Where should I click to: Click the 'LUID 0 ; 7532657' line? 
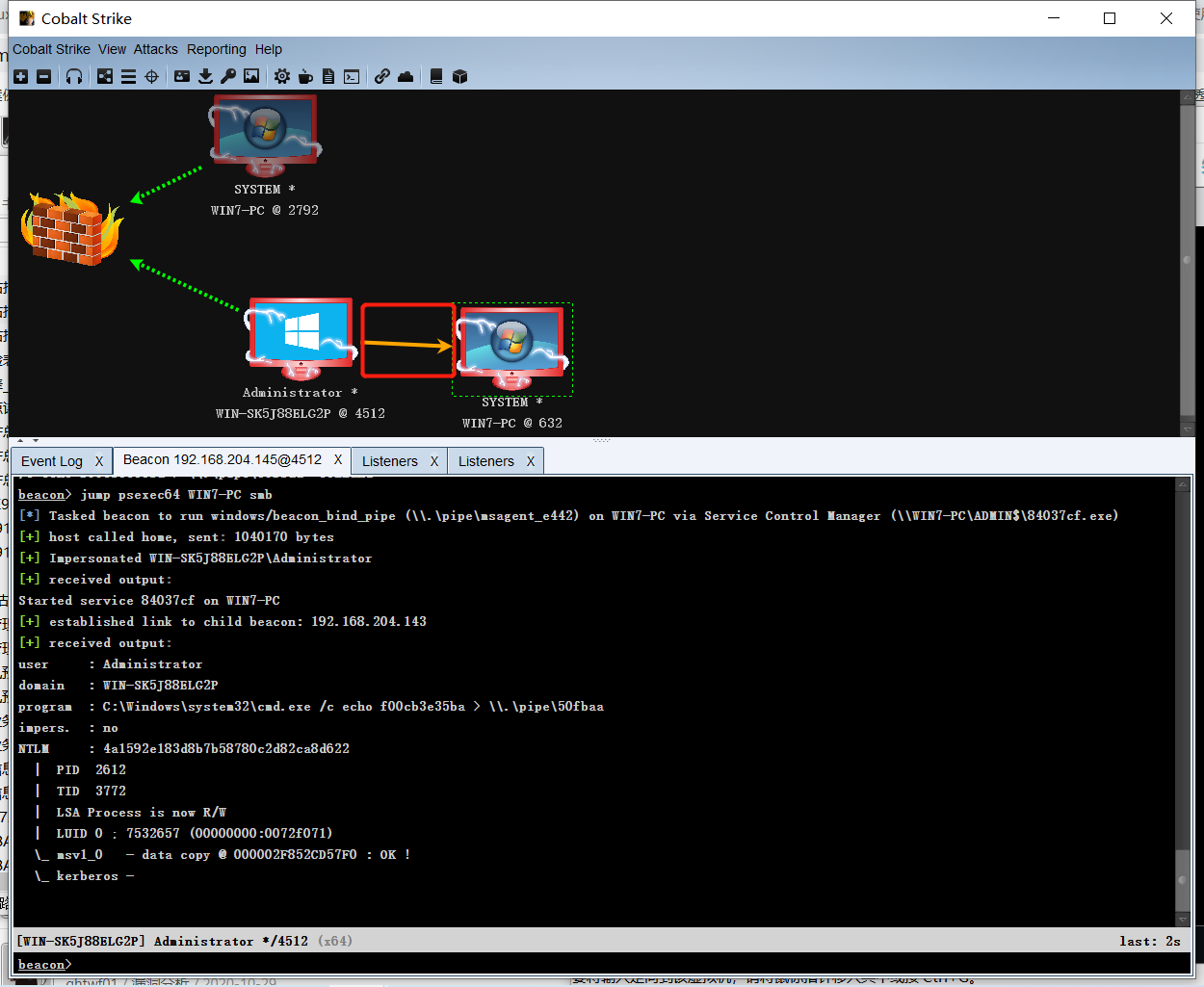(195, 833)
